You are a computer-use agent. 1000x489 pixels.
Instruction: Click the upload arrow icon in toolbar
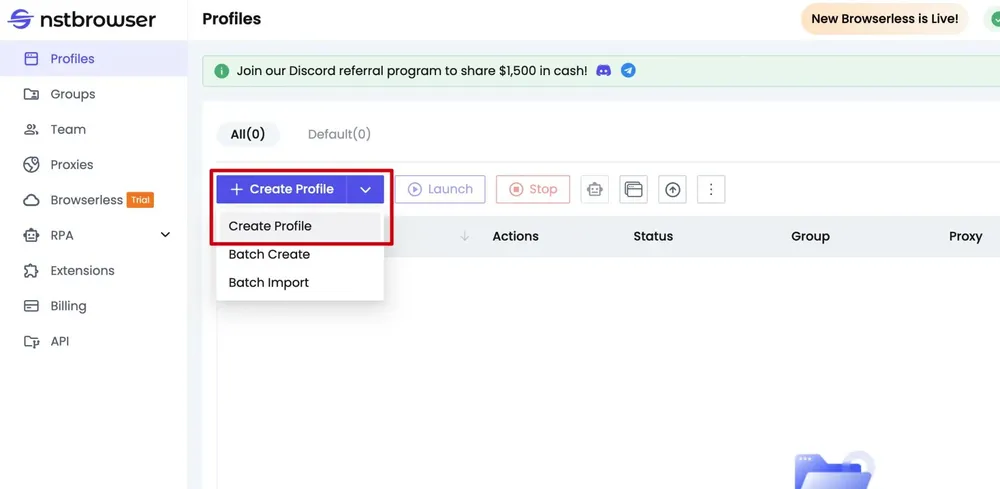tap(672, 189)
